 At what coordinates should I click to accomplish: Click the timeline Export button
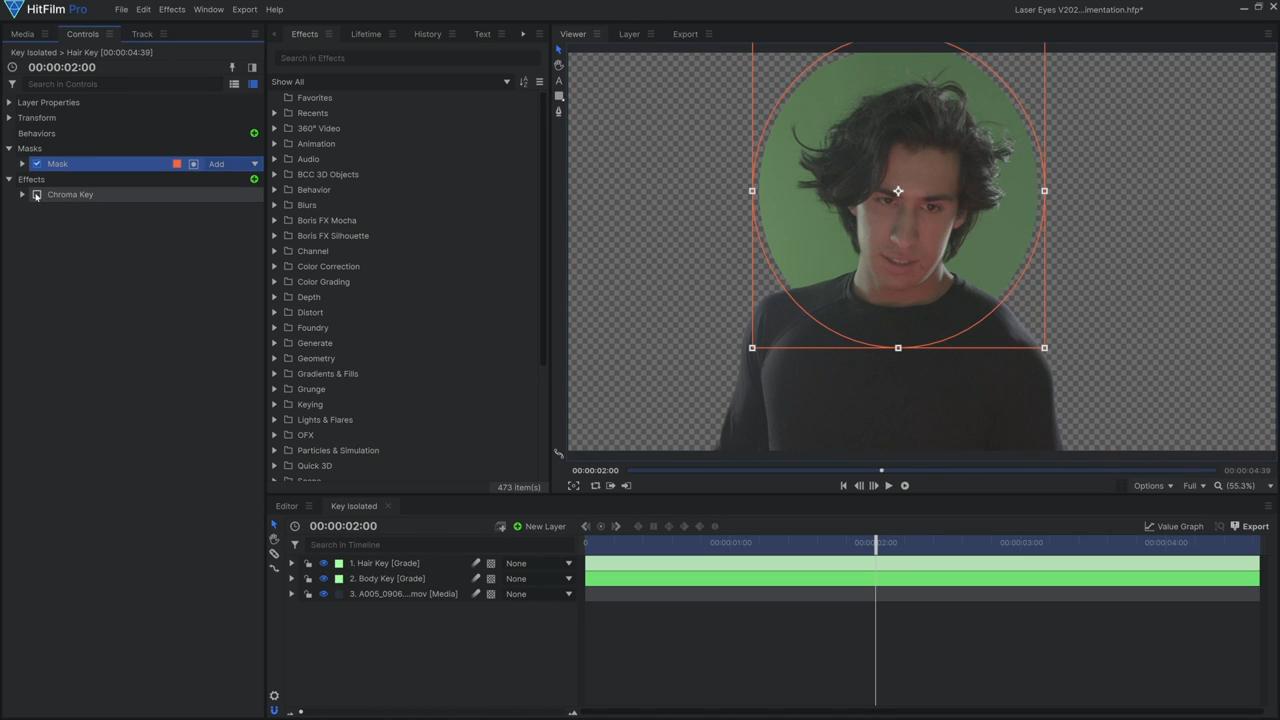(x=1249, y=526)
